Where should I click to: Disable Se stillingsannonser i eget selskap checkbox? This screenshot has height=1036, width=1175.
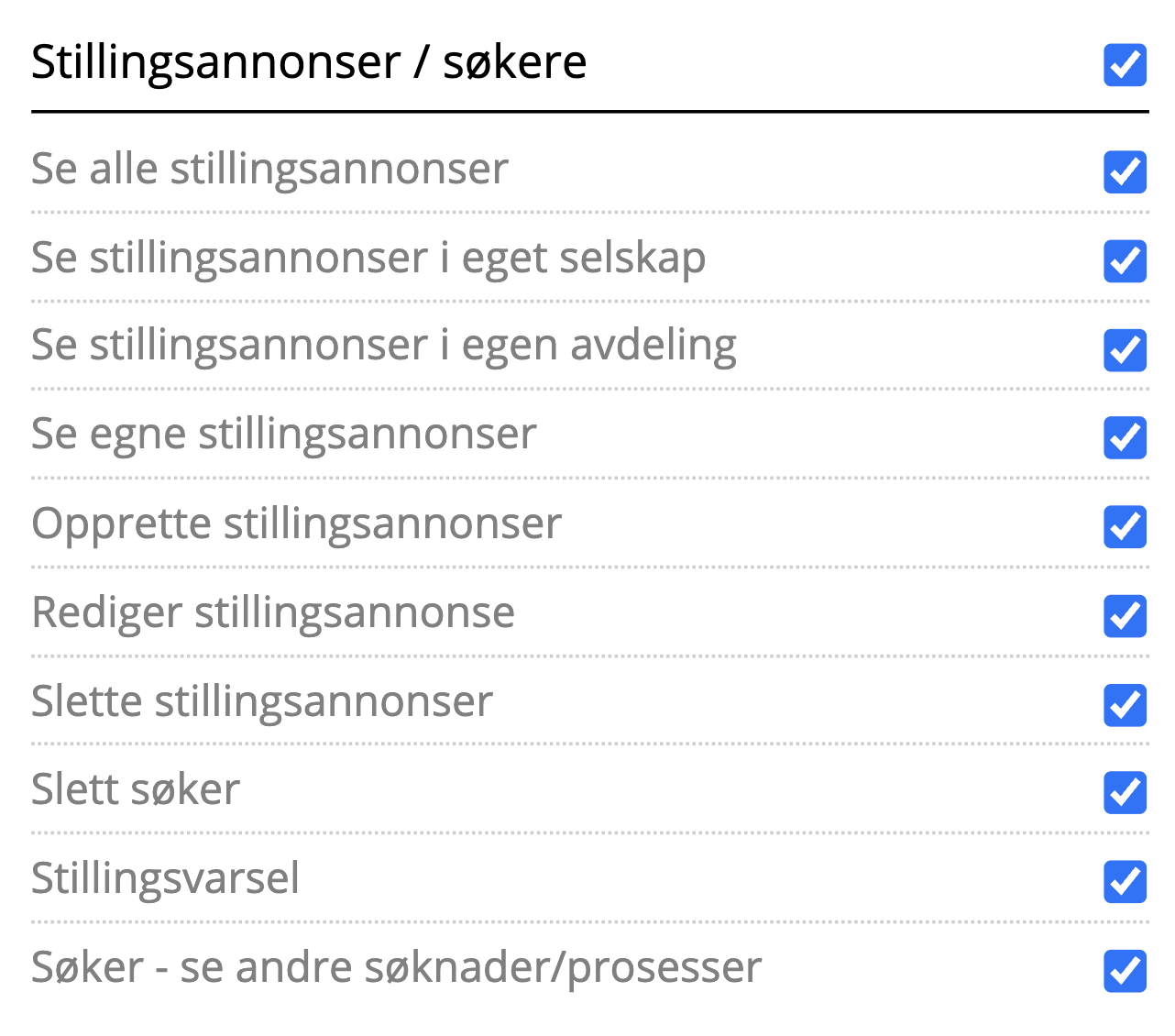point(1125,261)
